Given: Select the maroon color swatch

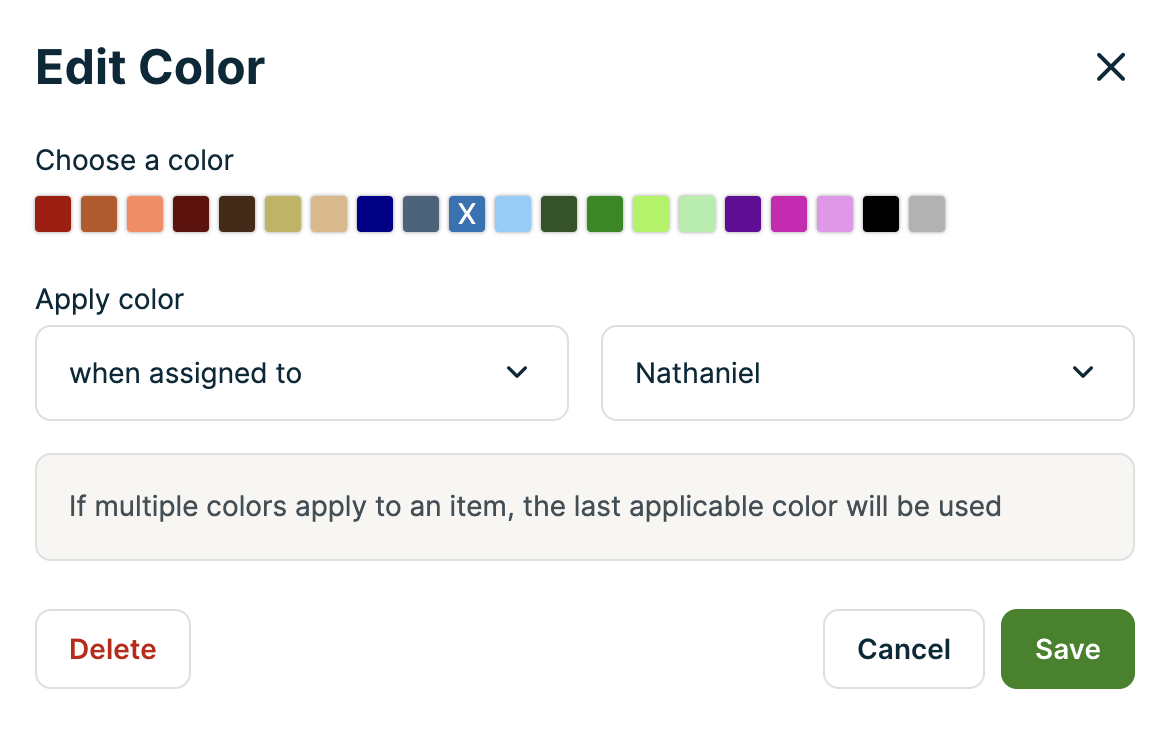Looking at the screenshot, I should coord(191,213).
